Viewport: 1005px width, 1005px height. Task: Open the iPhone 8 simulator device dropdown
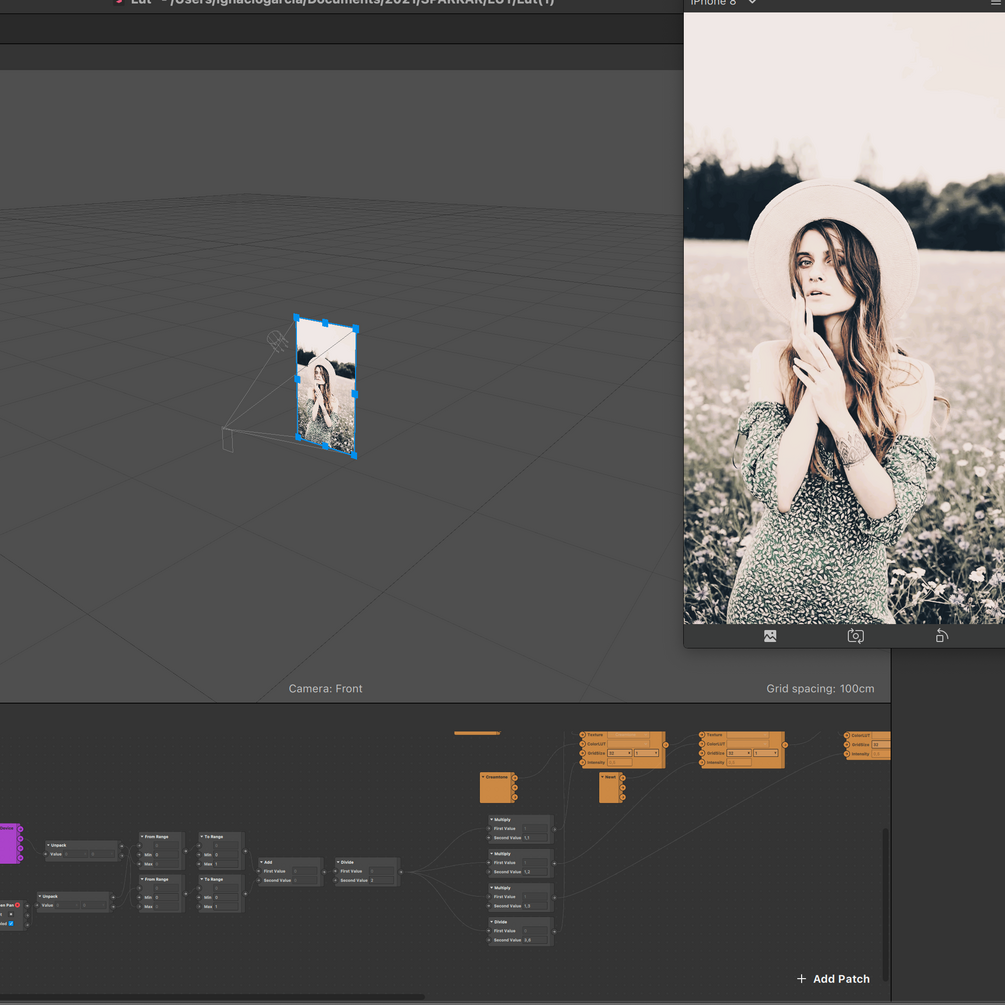click(x=723, y=3)
